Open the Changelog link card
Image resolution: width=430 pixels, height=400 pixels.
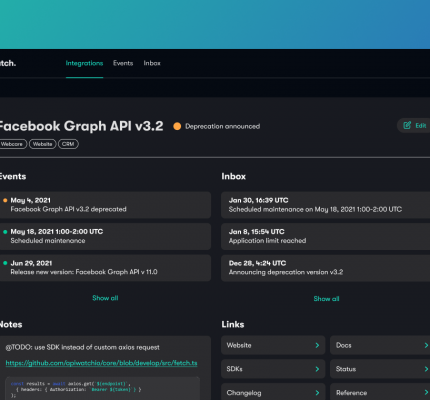(273, 392)
